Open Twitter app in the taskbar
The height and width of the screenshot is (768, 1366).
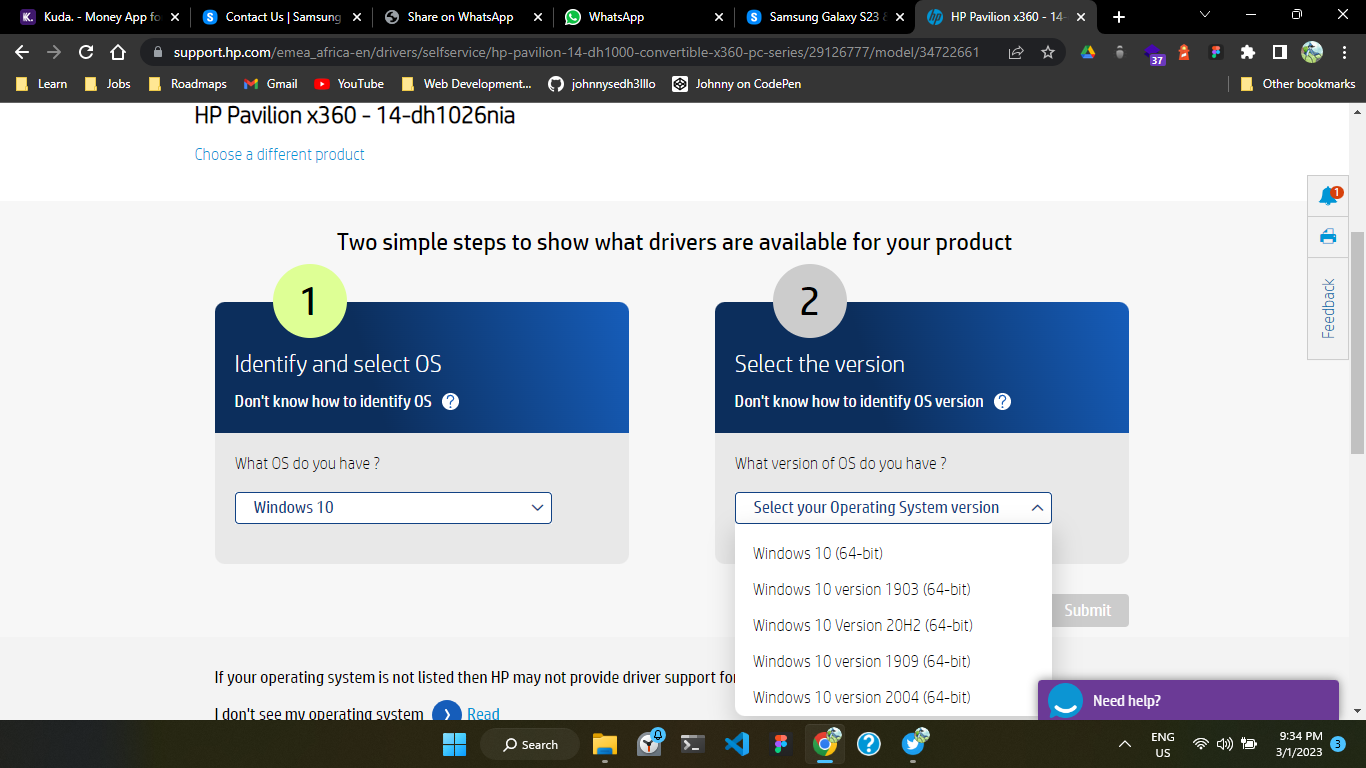tap(914, 743)
